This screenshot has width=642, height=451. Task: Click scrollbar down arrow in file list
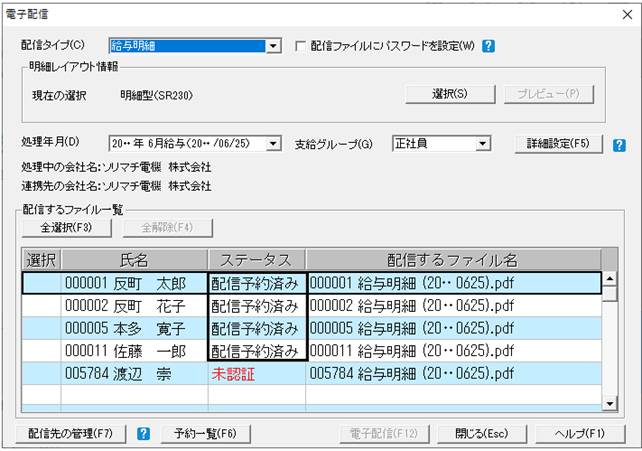pyautogui.click(x=610, y=404)
